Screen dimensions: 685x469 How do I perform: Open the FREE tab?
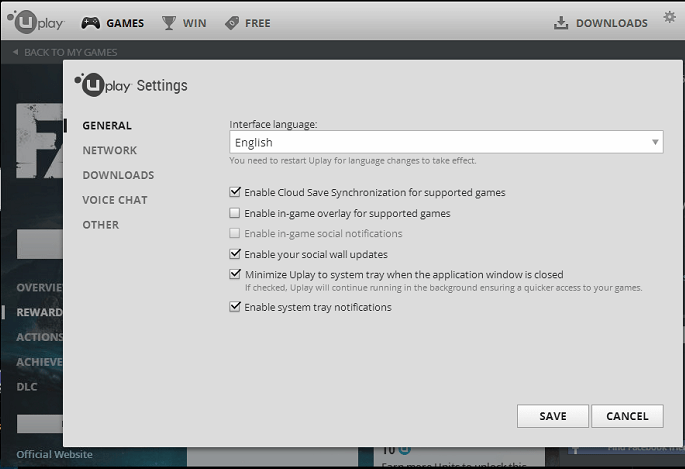coord(258,23)
